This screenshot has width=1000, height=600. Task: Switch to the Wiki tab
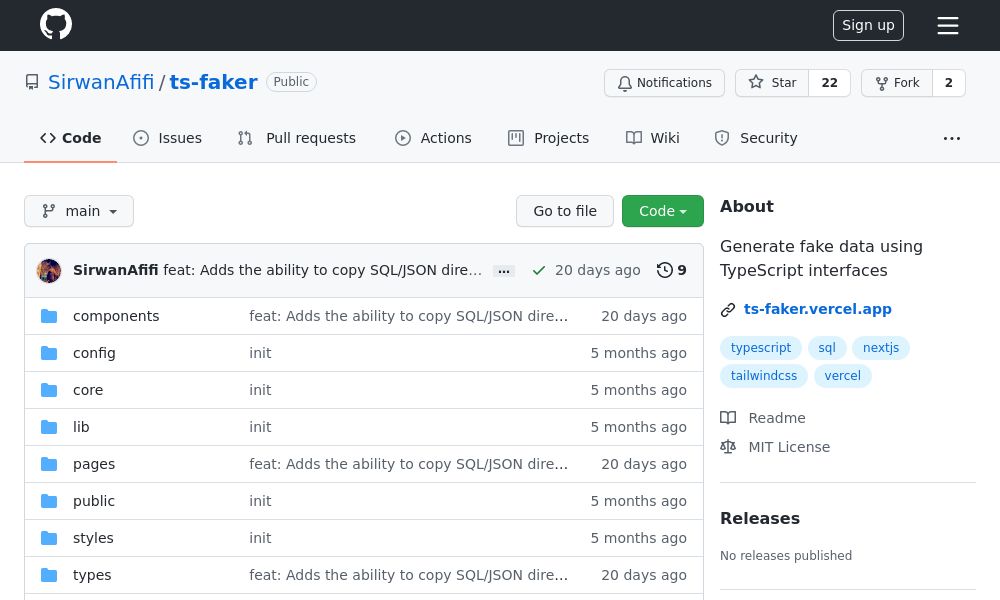[652, 138]
